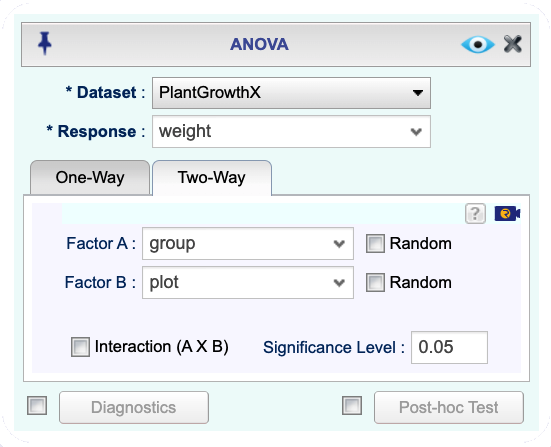Toggle the eye visibility icon
The image size is (551, 447).
478,45
